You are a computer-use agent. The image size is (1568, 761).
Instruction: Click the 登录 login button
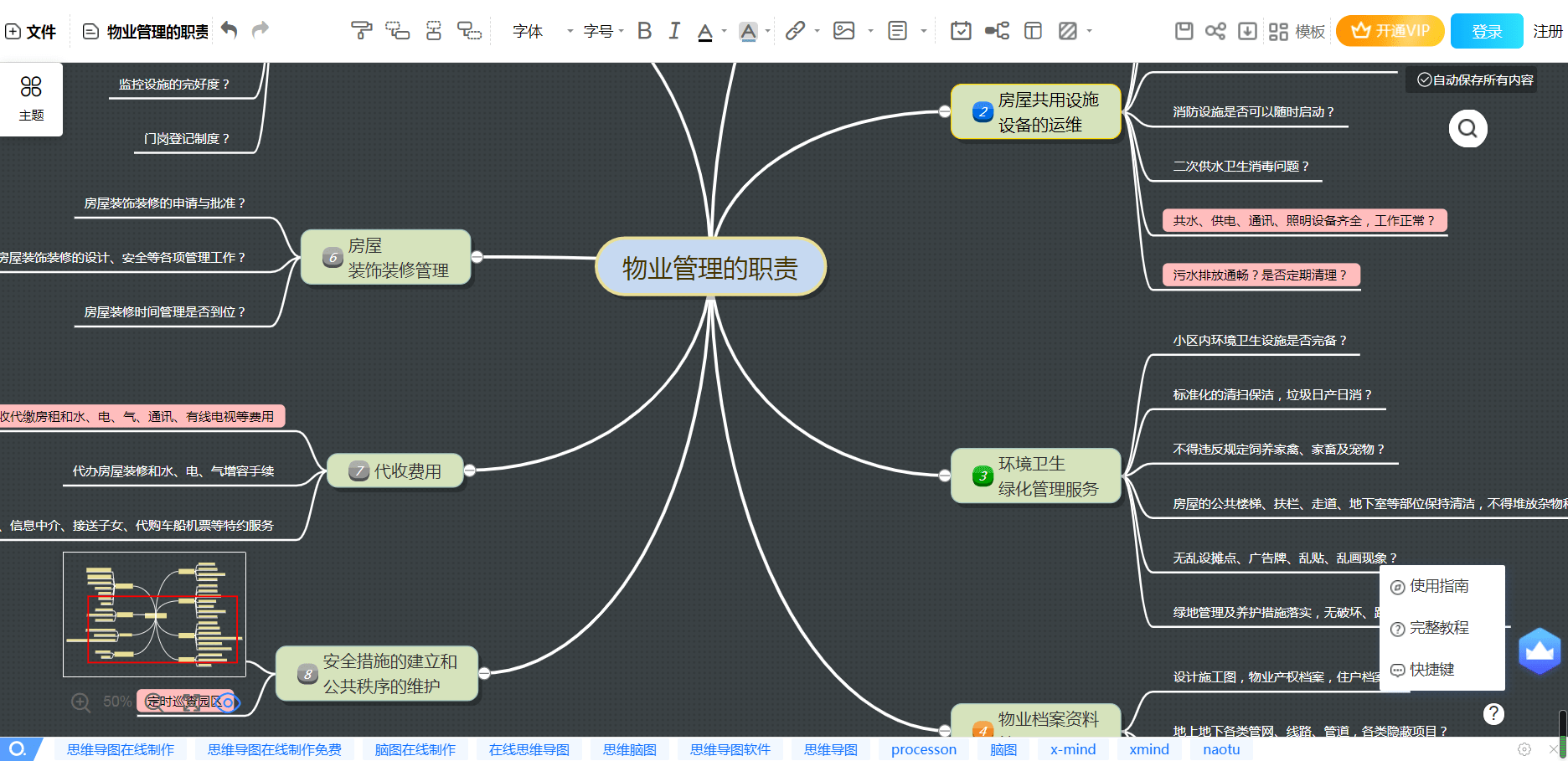pos(1487,31)
